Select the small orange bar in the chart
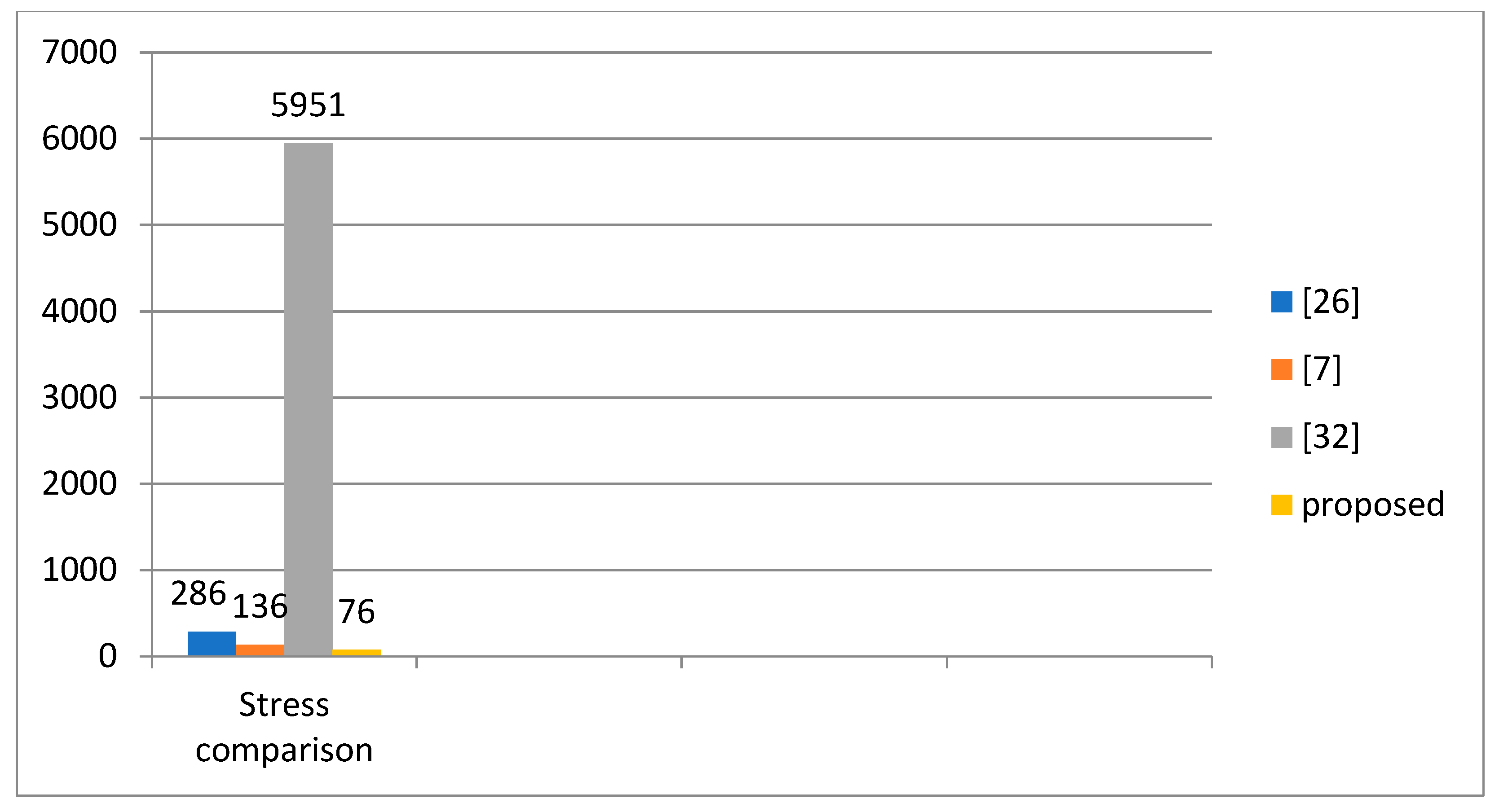 click(260, 650)
